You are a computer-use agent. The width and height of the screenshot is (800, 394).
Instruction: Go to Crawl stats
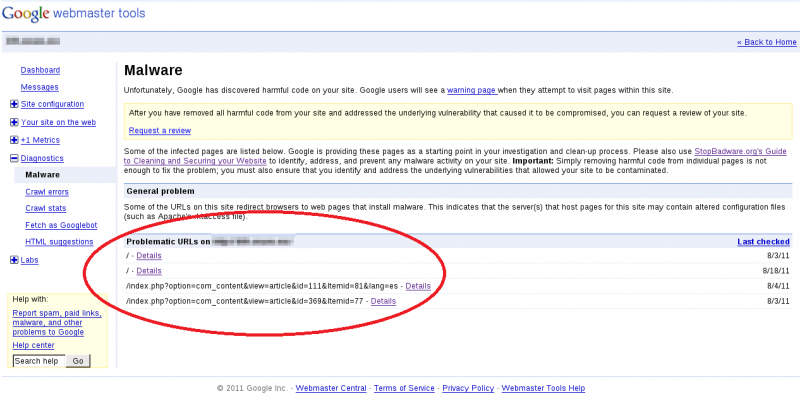(x=45, y=208)
